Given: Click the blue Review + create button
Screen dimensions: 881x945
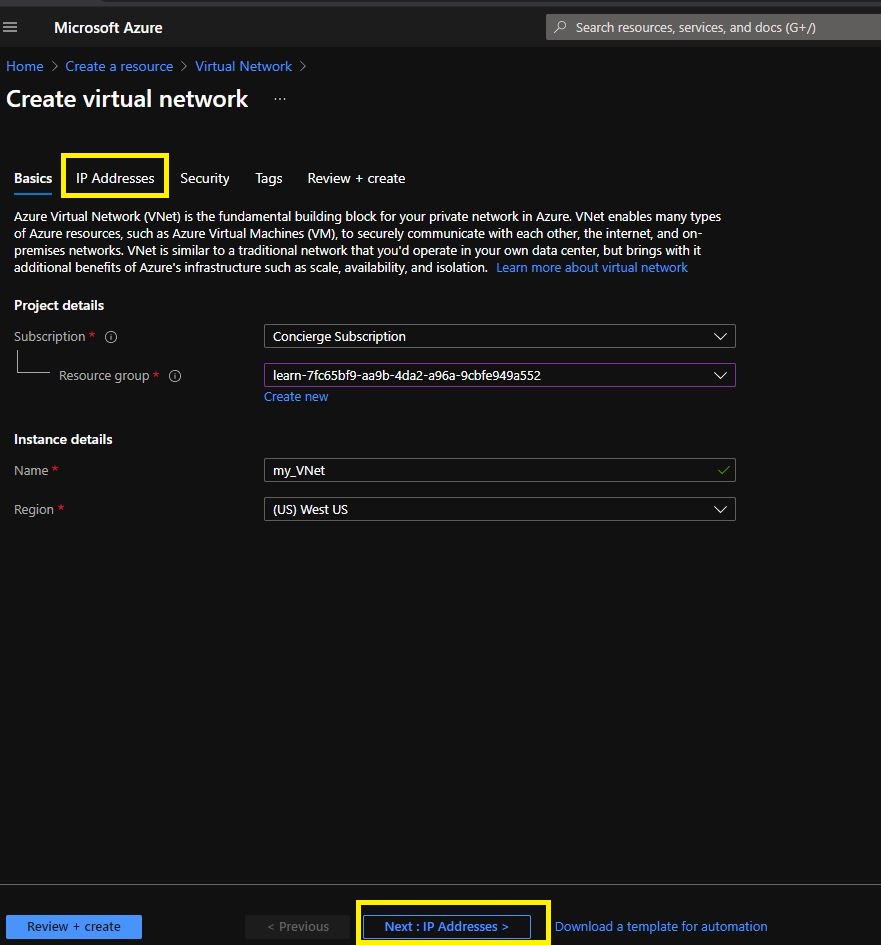Looking at the screenshot, I should tap(74, 926).
